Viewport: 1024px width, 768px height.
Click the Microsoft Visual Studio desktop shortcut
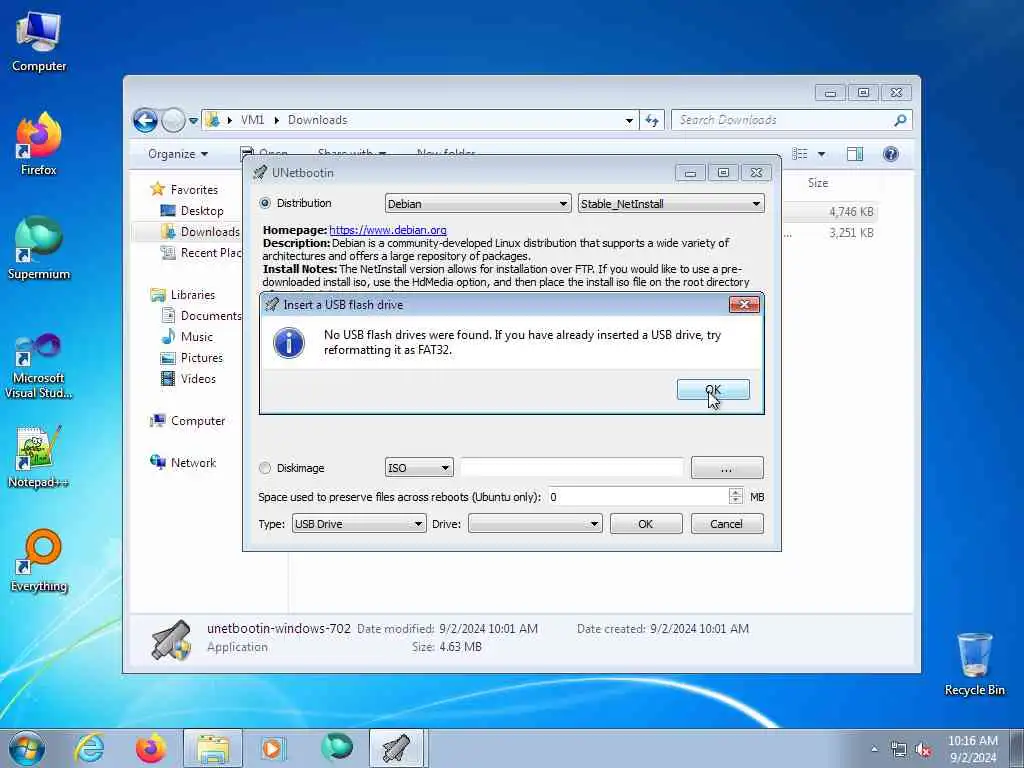click(x=39, y=366)
